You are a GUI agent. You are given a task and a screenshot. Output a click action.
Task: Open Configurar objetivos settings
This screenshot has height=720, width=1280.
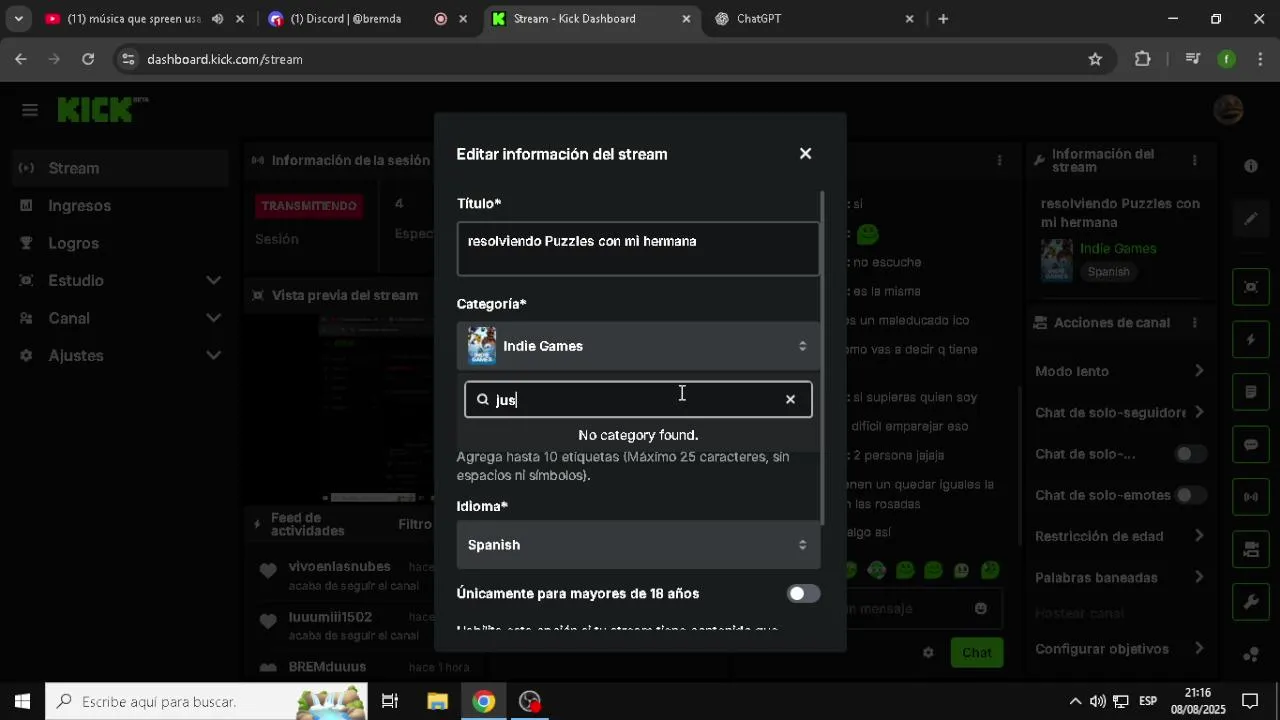tap(1120, 649)
